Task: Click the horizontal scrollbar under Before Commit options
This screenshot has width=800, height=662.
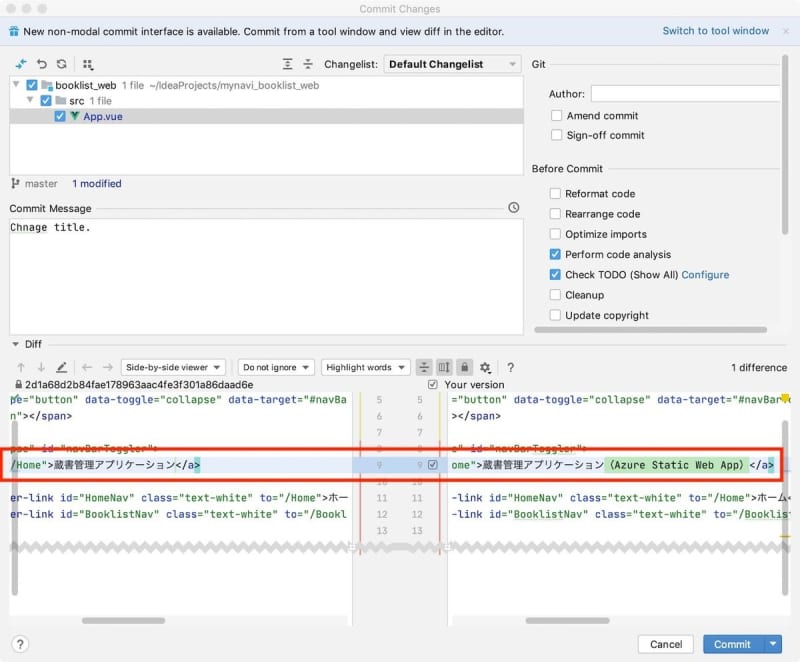Action: coord(651,329)
